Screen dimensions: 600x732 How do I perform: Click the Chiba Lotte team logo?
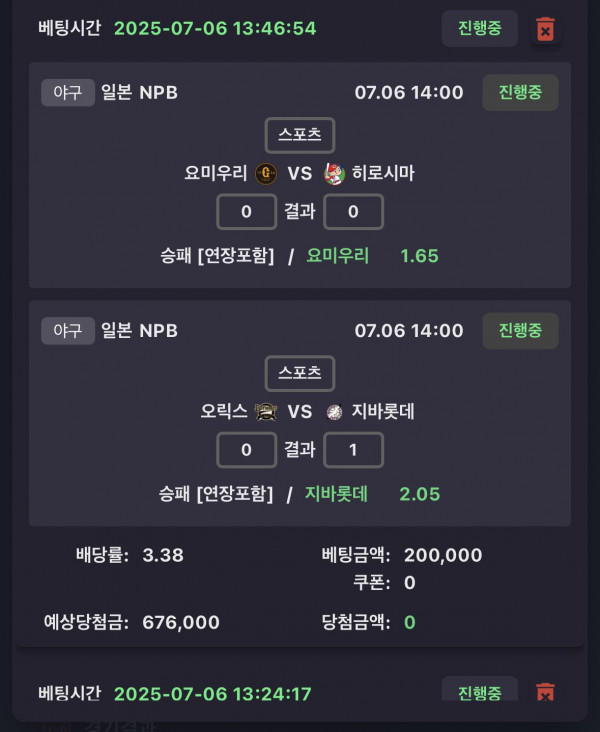pos(334,412)
